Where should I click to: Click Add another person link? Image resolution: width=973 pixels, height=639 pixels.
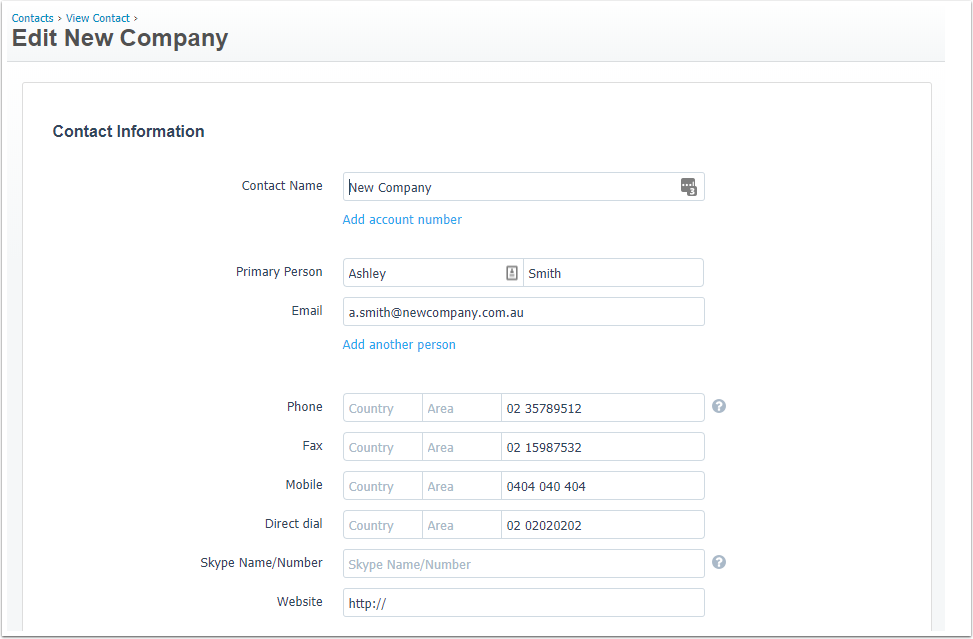[399, 345]
